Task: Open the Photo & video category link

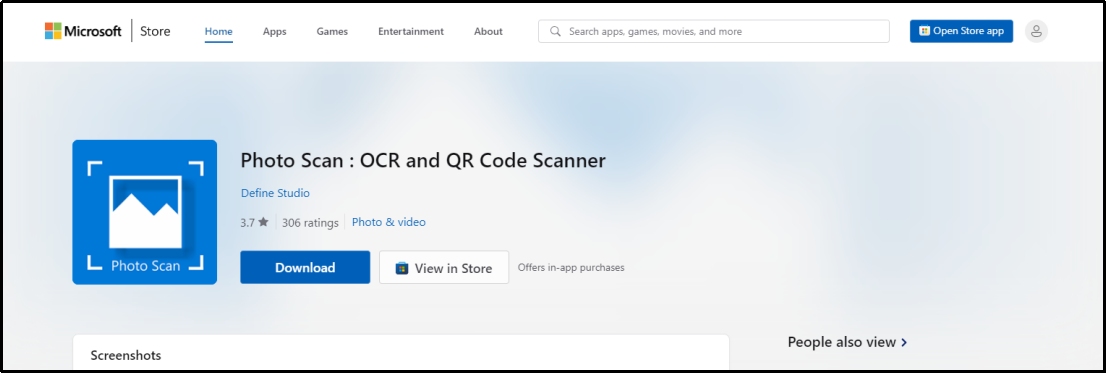Action: click(389, 222)
